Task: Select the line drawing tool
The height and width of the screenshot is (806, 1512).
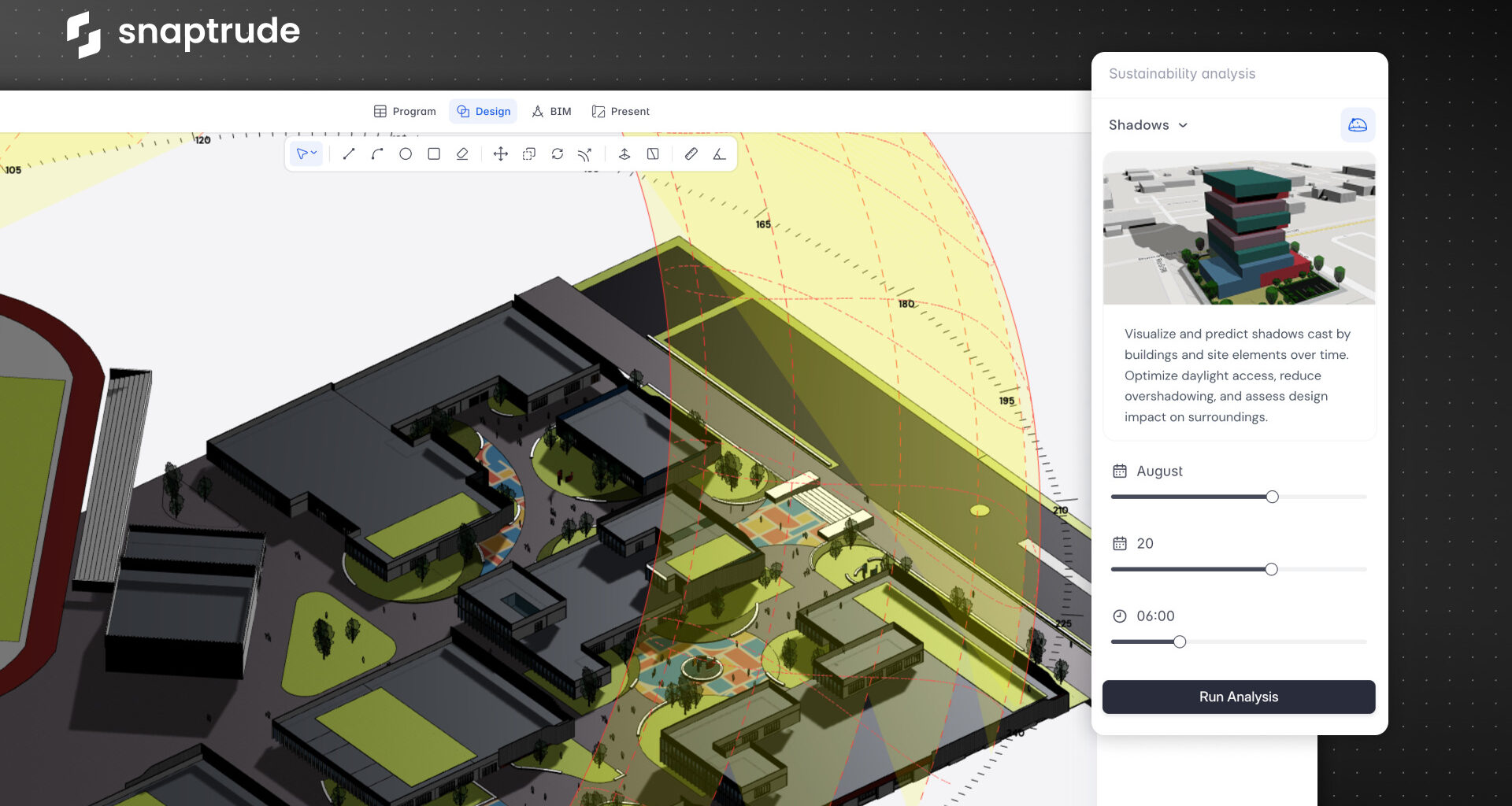Action: tap(349, 154)
